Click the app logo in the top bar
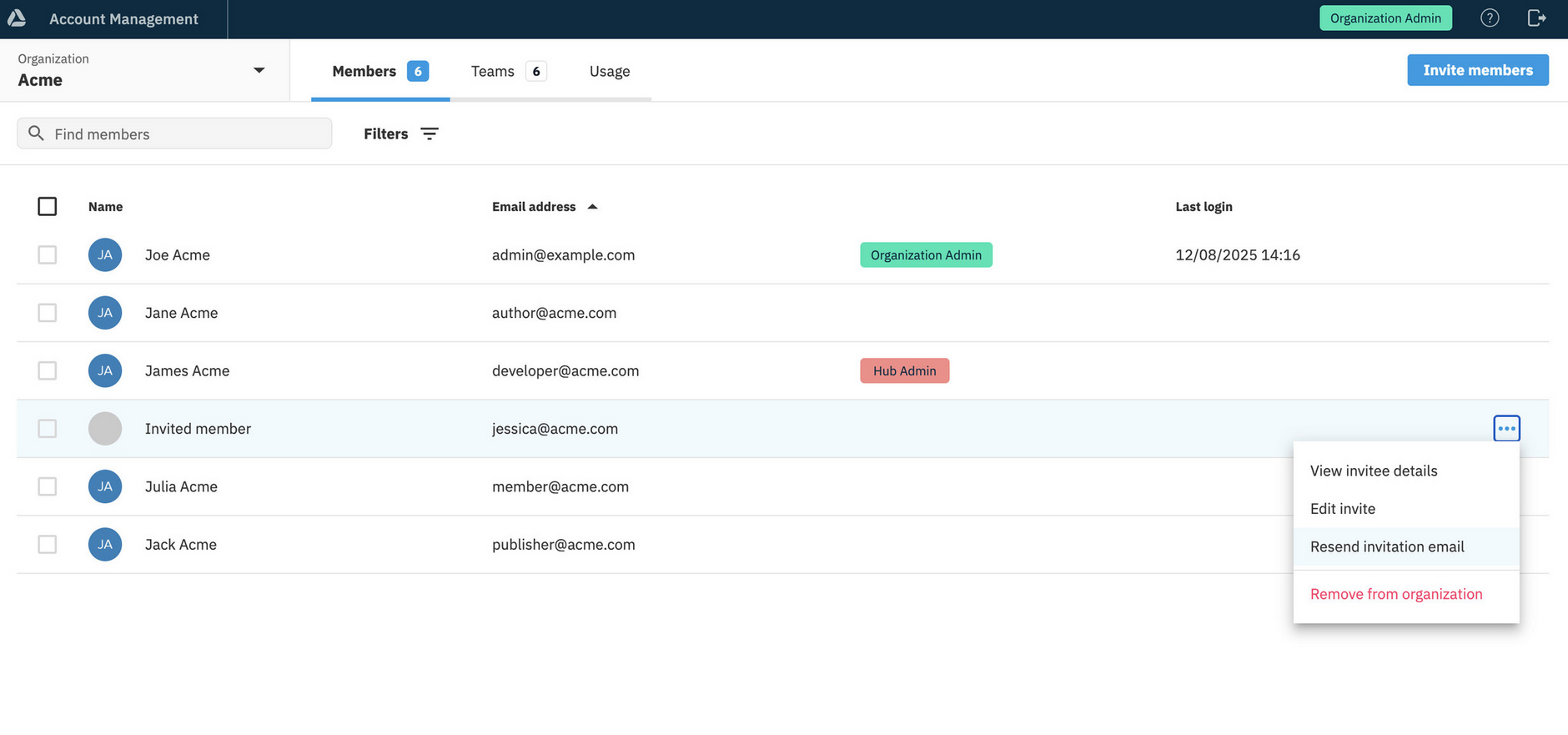 pos(17,18)
